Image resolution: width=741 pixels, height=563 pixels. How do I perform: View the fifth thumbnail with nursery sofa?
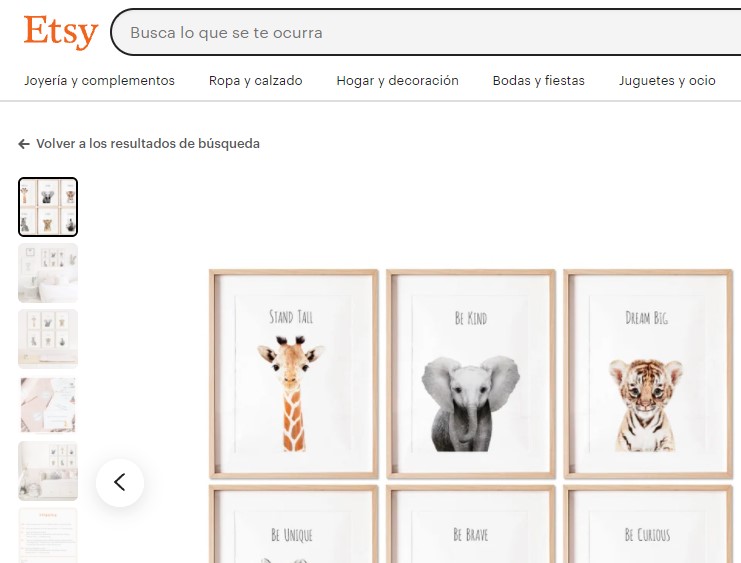click(x=48, y=471)
